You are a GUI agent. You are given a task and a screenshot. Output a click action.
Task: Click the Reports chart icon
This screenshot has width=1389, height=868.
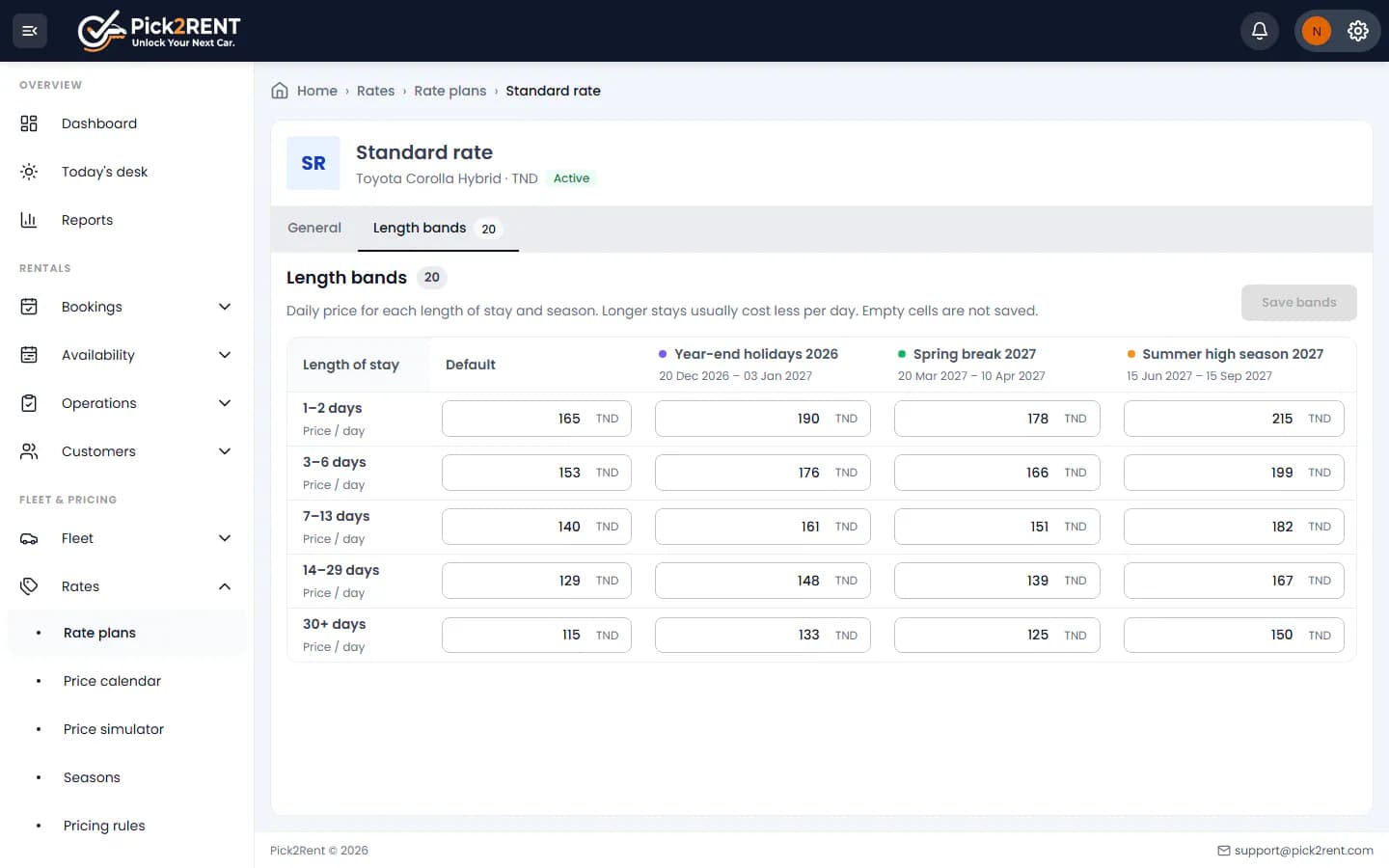[x=29, y=220]
